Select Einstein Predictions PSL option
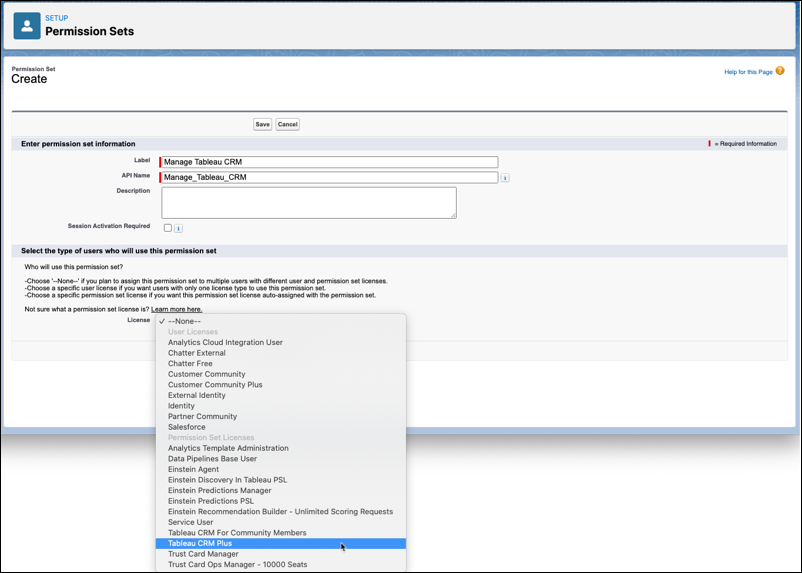This screenshot has width=802, height=573. coord(281,501)
